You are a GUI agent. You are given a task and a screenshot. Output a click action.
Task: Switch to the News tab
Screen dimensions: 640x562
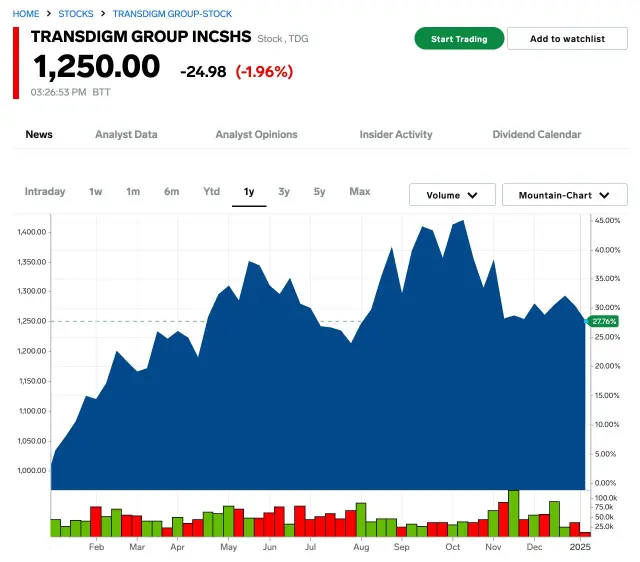coord(39,134)
